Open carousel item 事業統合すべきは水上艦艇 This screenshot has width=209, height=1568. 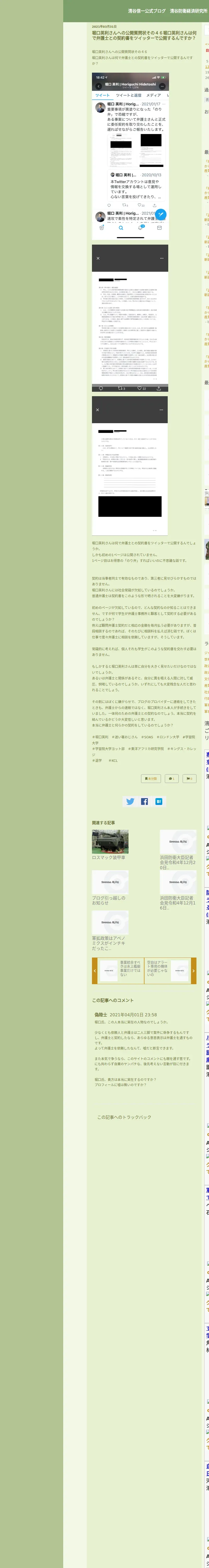(121, 970)
